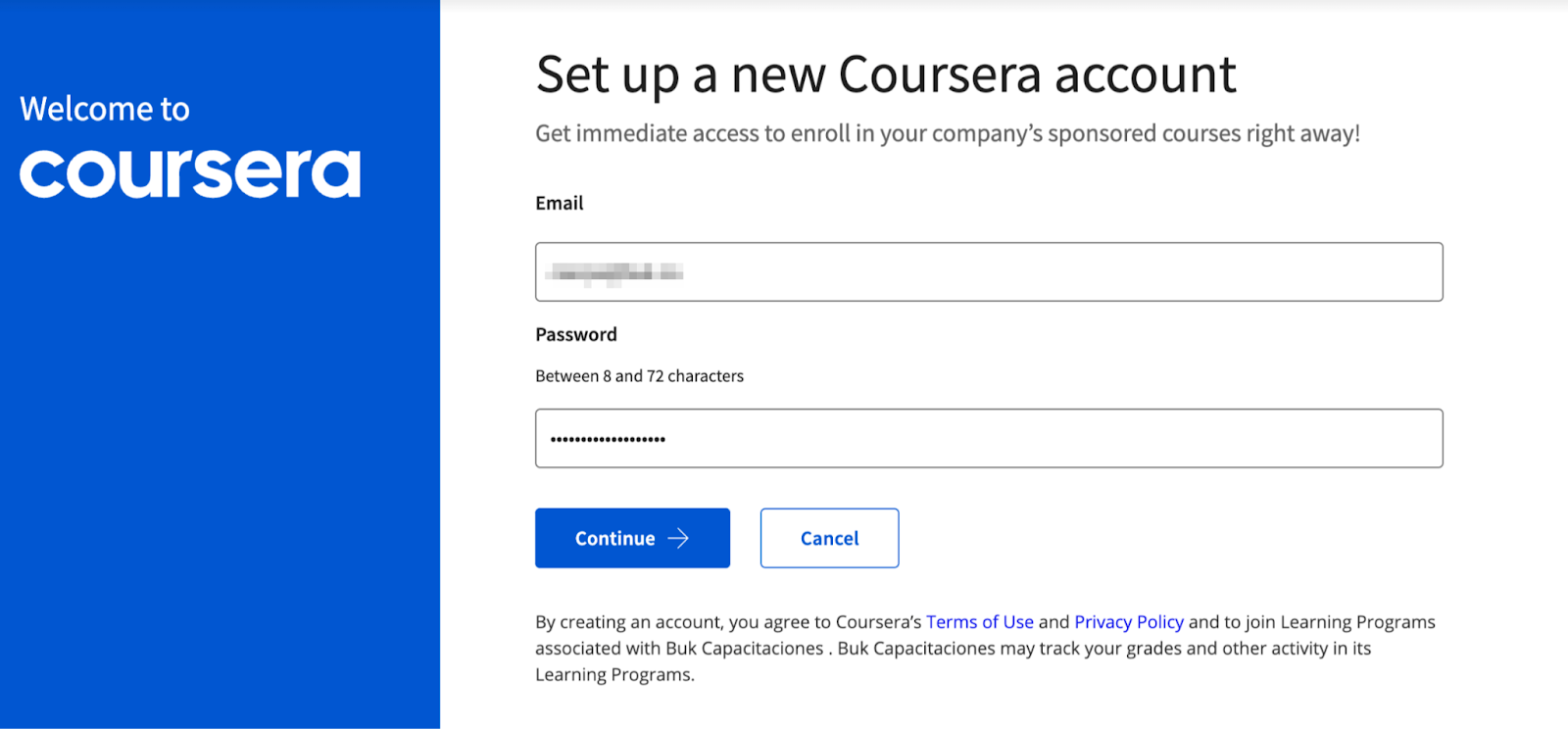Click the "Between 8 and 72 characters" hint

click(639, 376)
